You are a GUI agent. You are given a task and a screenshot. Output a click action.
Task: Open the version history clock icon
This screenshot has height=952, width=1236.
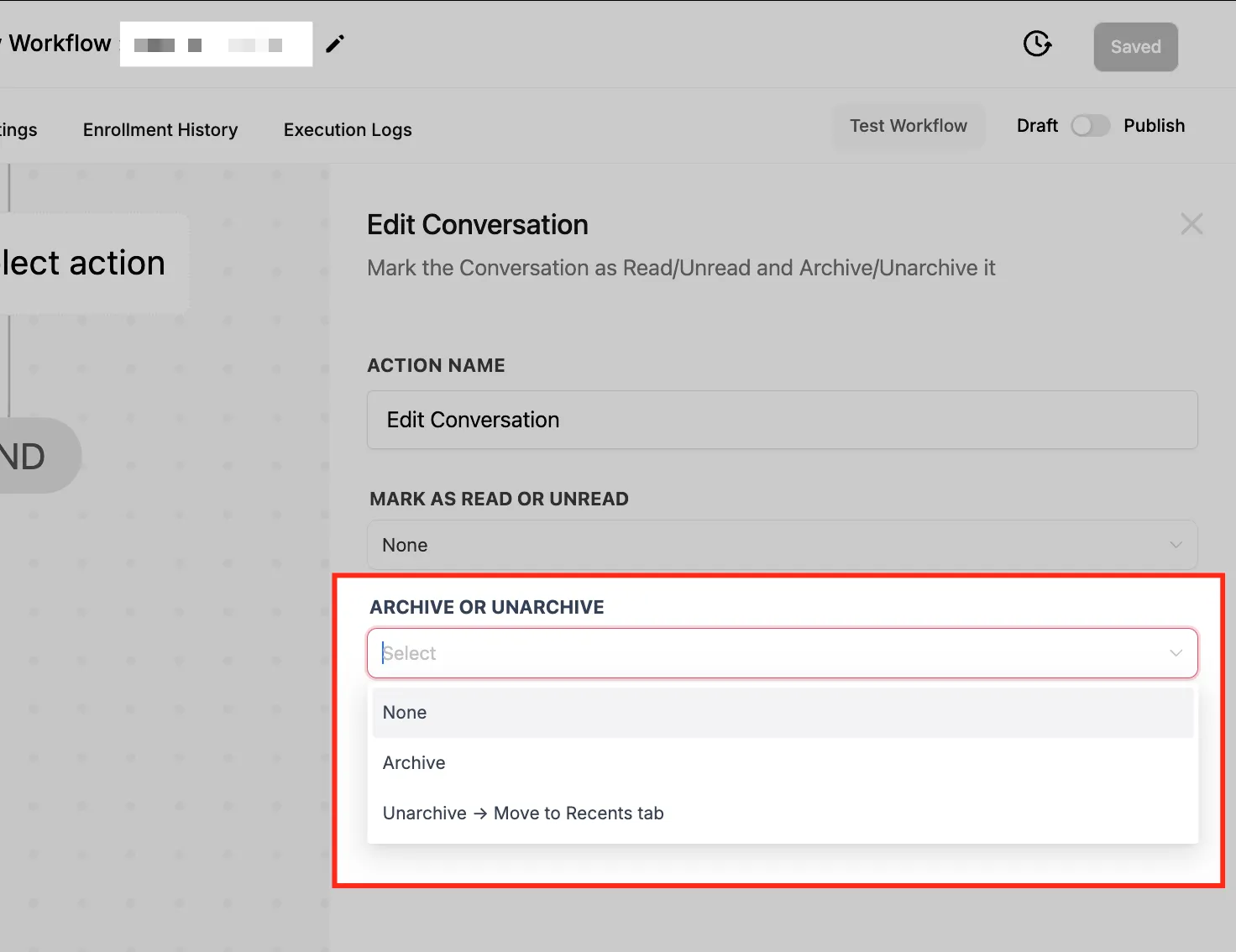click(x=1037, y=44)
